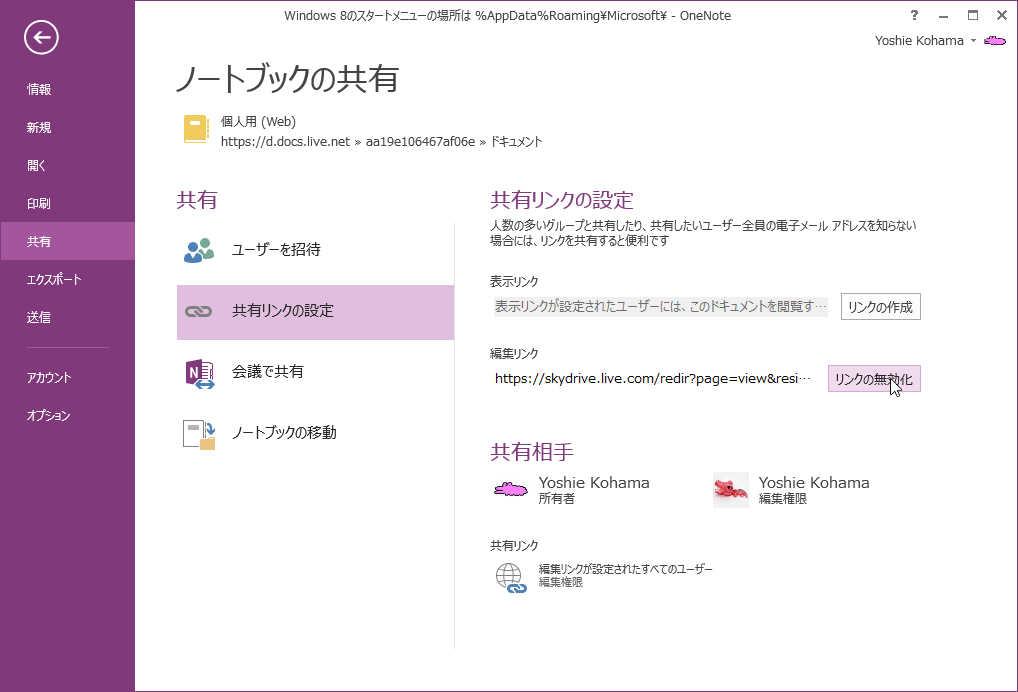
Task: Click the account avatar icon at top right
Action: pos(995,41)
